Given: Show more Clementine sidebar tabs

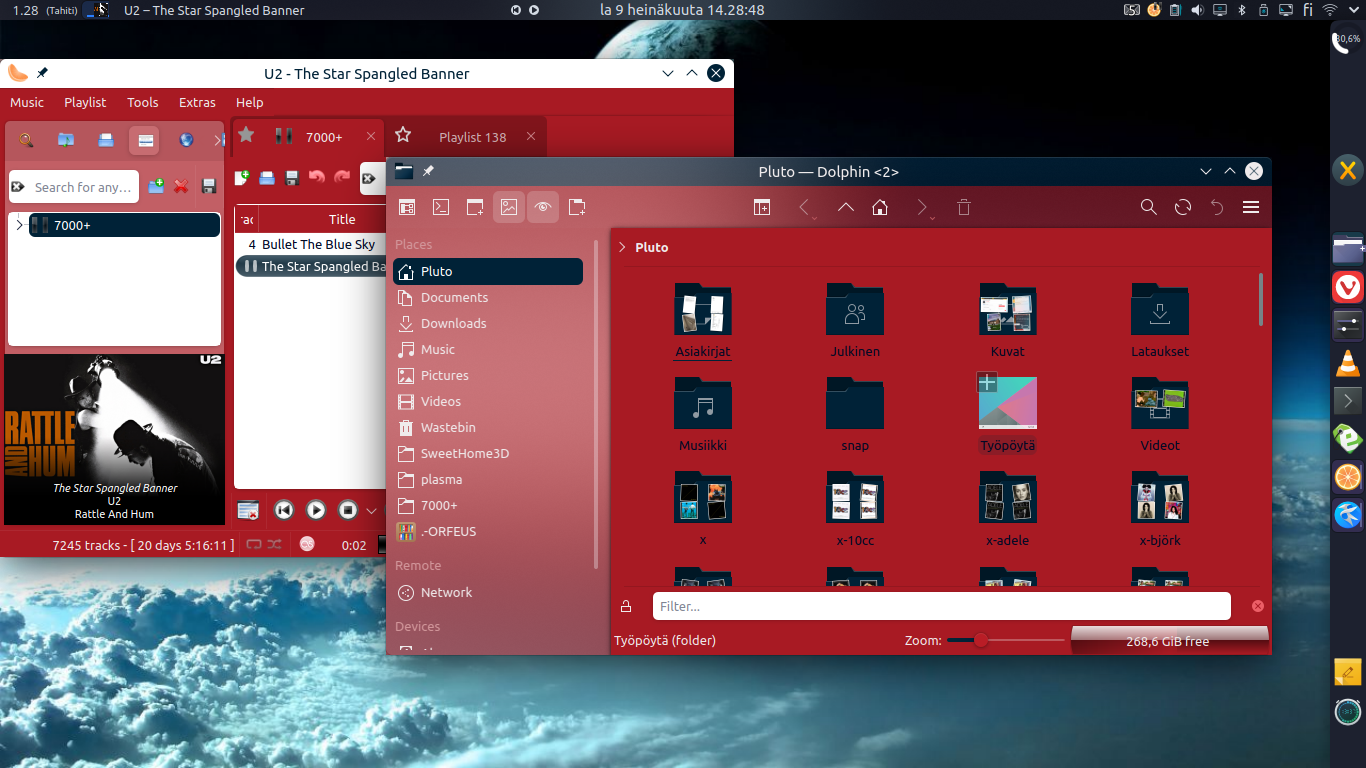Looking at the screenshot, I should (x=219, y=140).
